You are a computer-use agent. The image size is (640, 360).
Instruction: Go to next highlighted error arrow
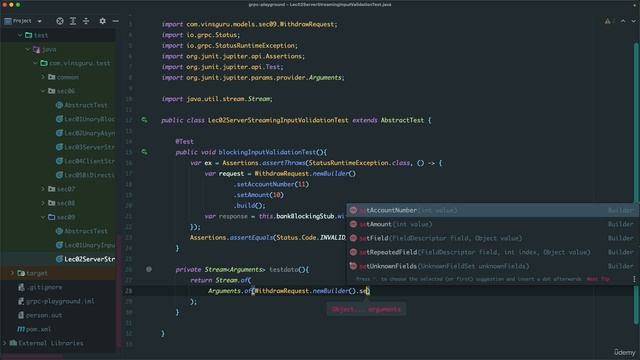tap(633, 21)
